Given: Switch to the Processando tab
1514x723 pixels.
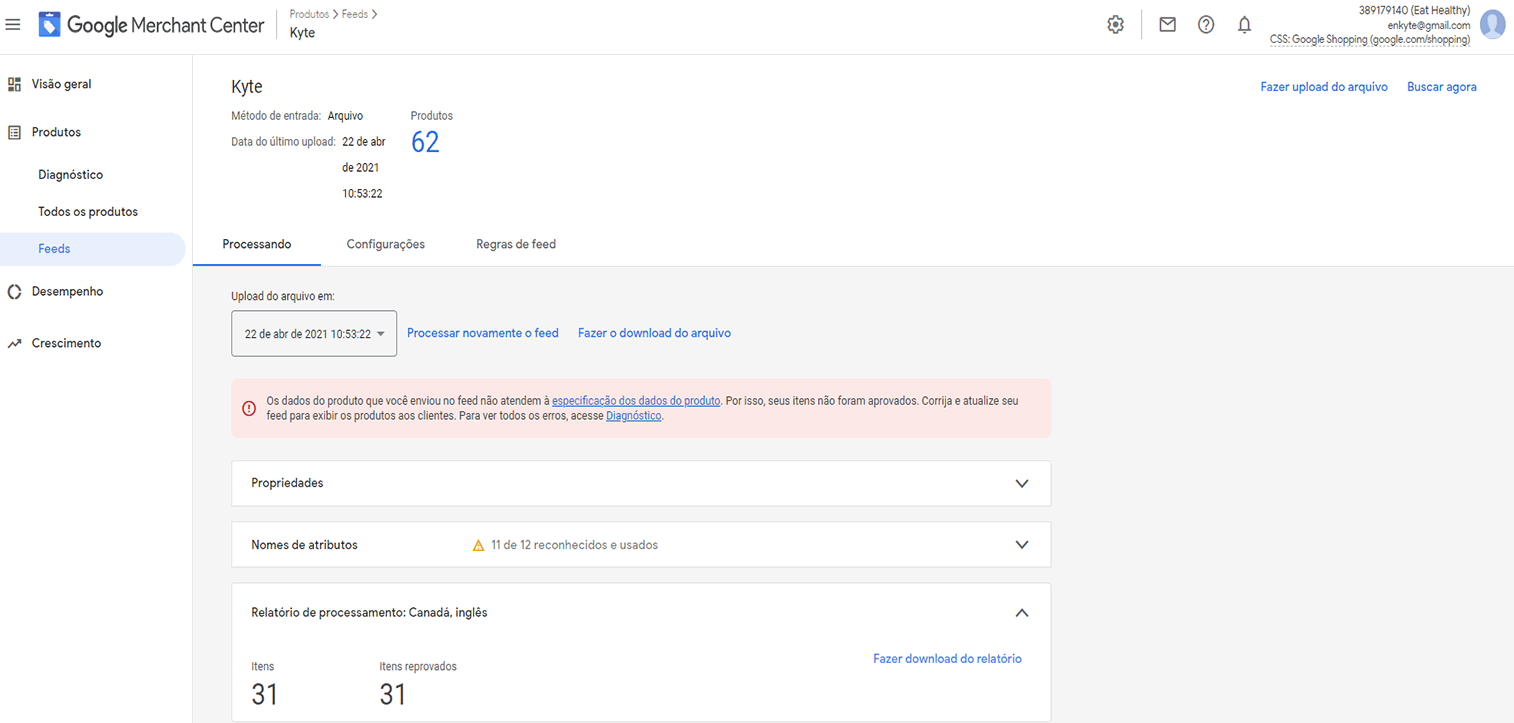Looking at the screenshot, I should [x=257, y=244].
